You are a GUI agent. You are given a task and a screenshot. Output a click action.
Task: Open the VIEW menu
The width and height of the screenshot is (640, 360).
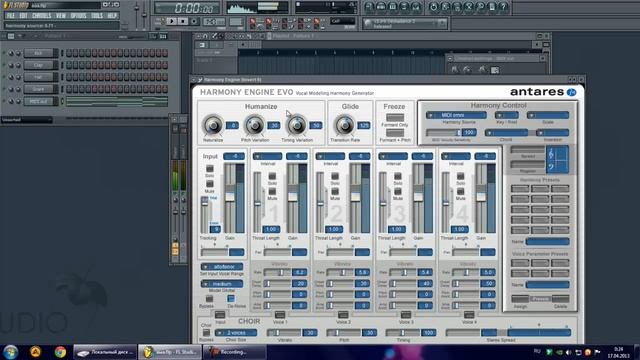point(61,16)
